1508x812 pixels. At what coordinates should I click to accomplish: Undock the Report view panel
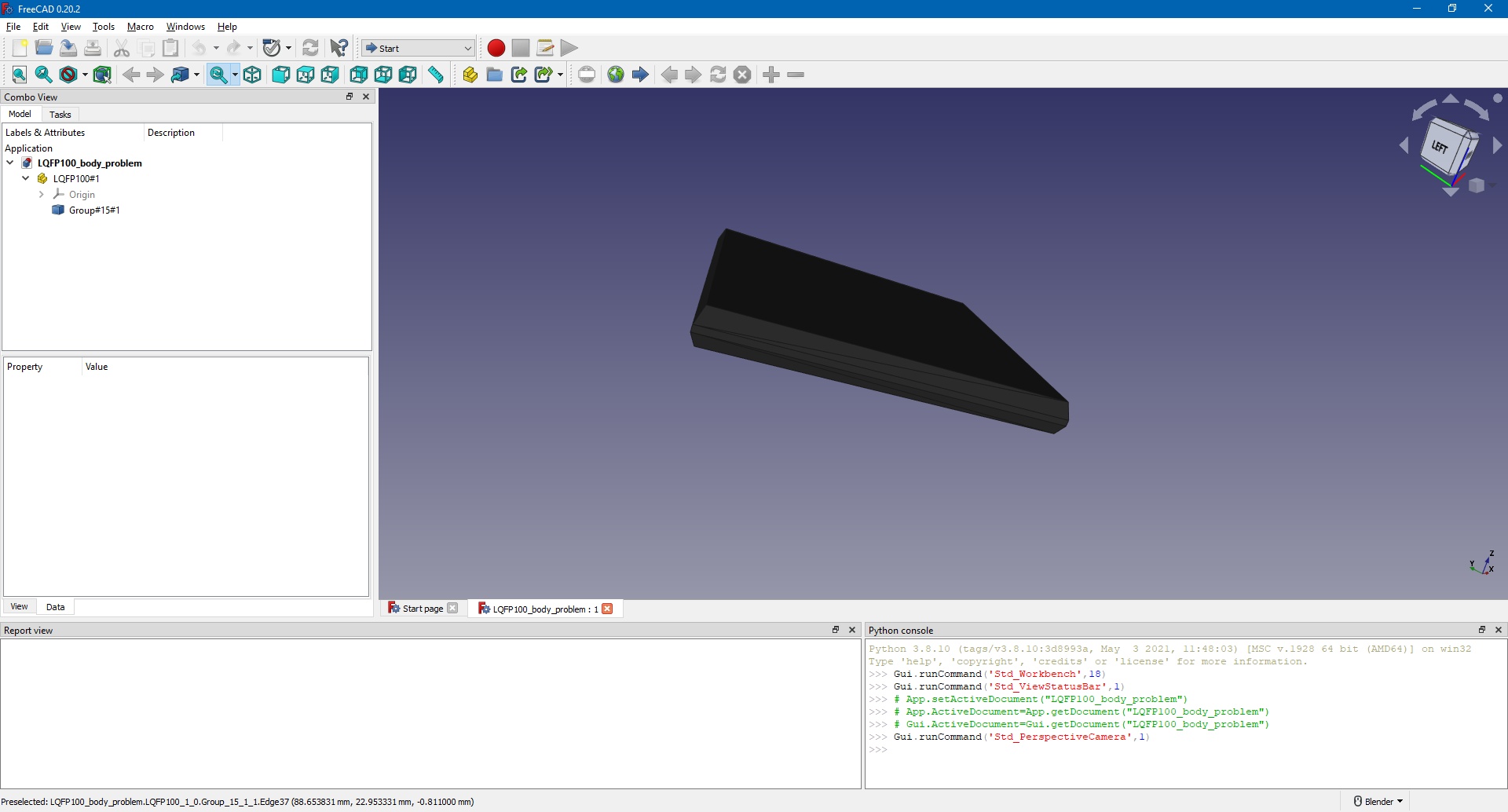[835, 630]
